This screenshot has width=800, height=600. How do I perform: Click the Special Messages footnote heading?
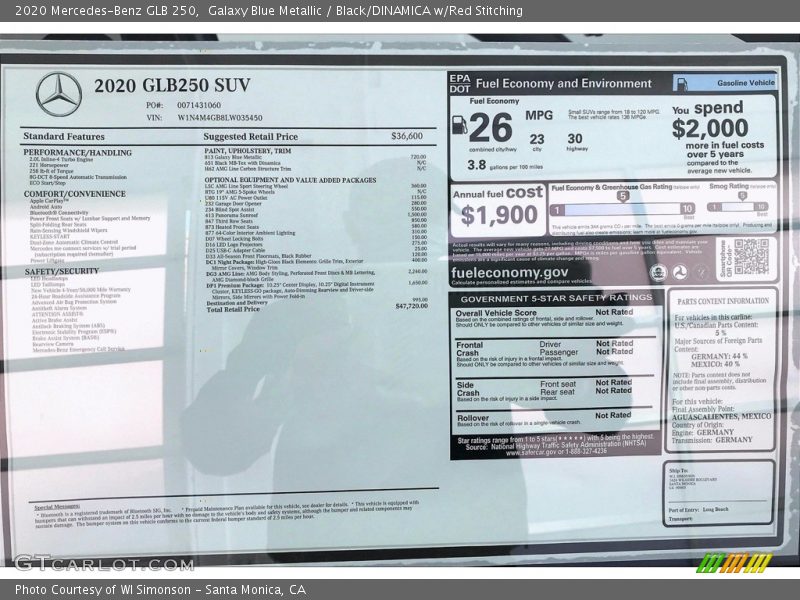pyautogui.click(x=57, y=507)
